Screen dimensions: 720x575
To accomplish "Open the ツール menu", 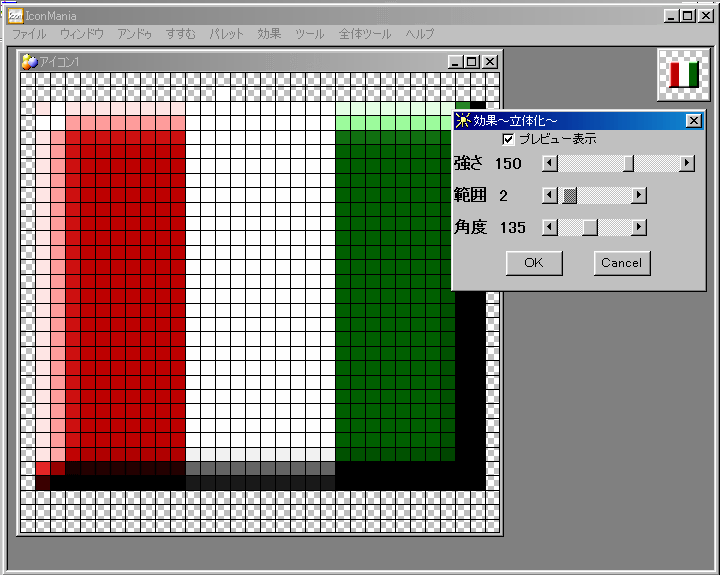I will 309,34.
